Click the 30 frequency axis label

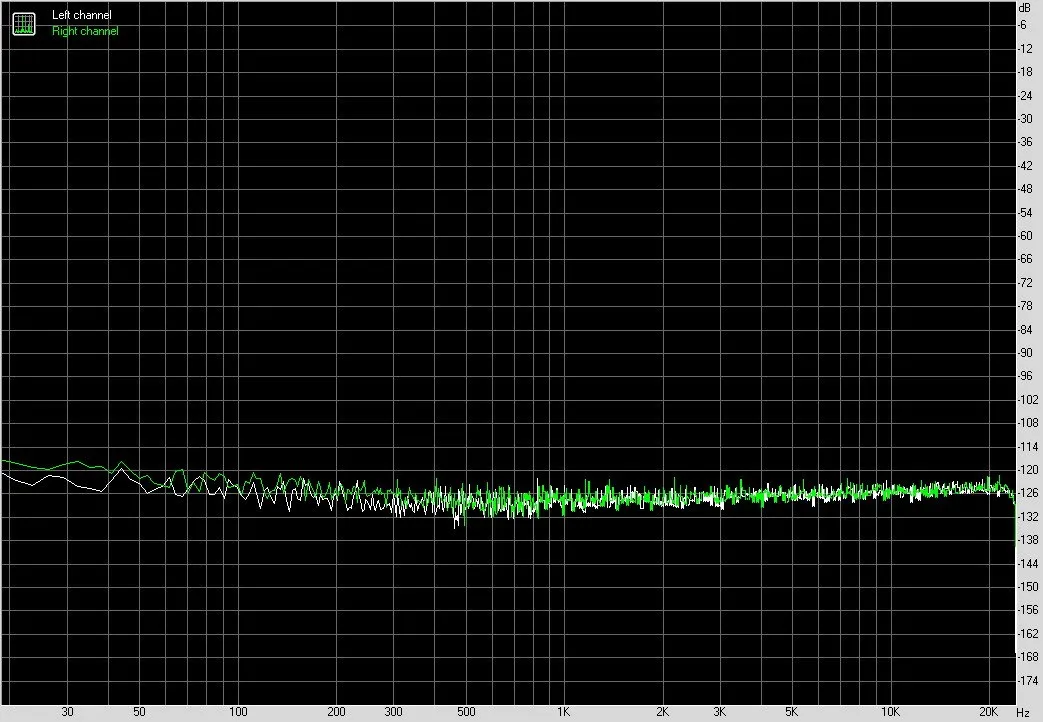pos(67,712)
